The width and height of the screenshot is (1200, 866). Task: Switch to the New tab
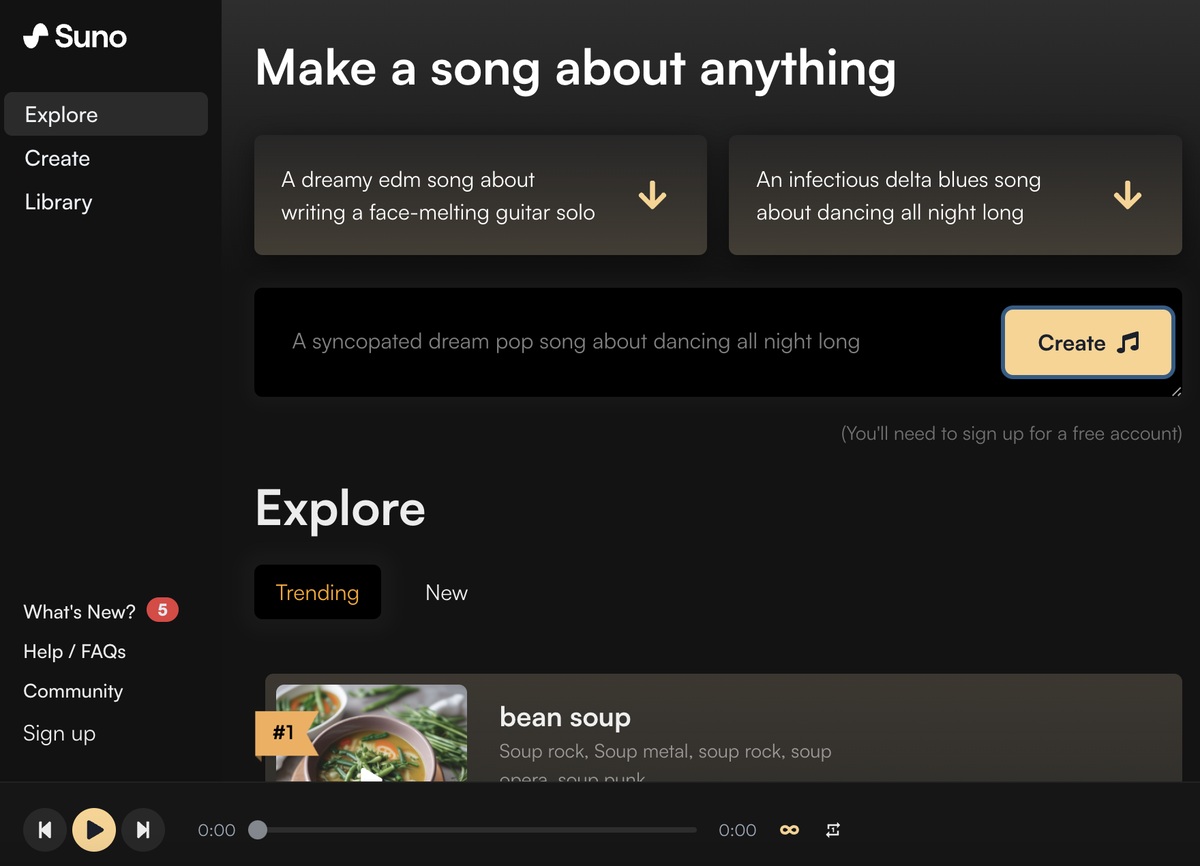pyautogui.click(x=446, y=592)
